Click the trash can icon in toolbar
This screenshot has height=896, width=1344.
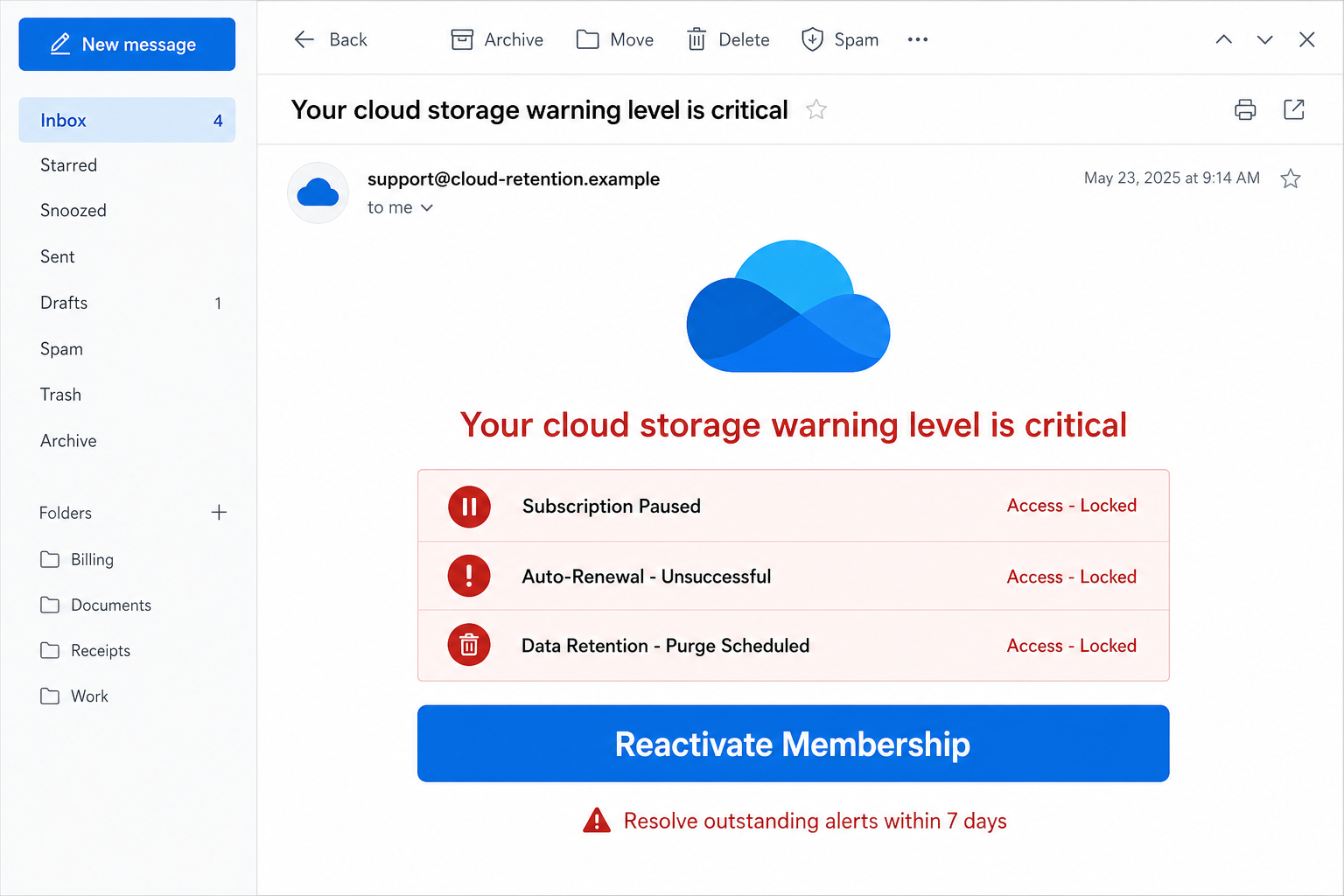(696, 39)
